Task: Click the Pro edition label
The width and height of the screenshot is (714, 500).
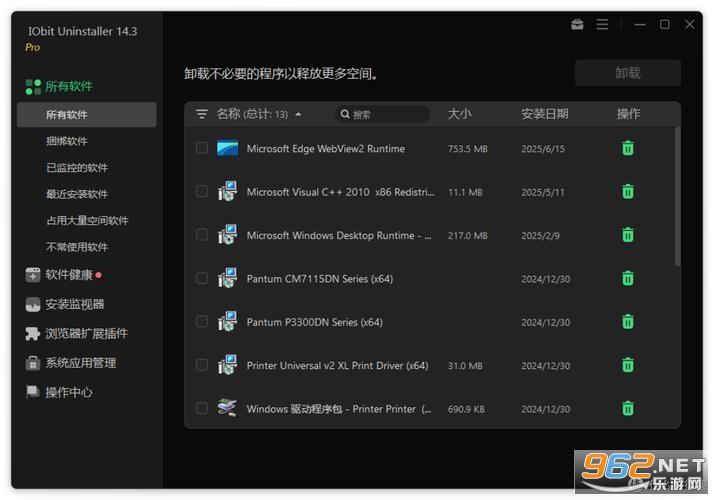Action: [x=32, y=47]
